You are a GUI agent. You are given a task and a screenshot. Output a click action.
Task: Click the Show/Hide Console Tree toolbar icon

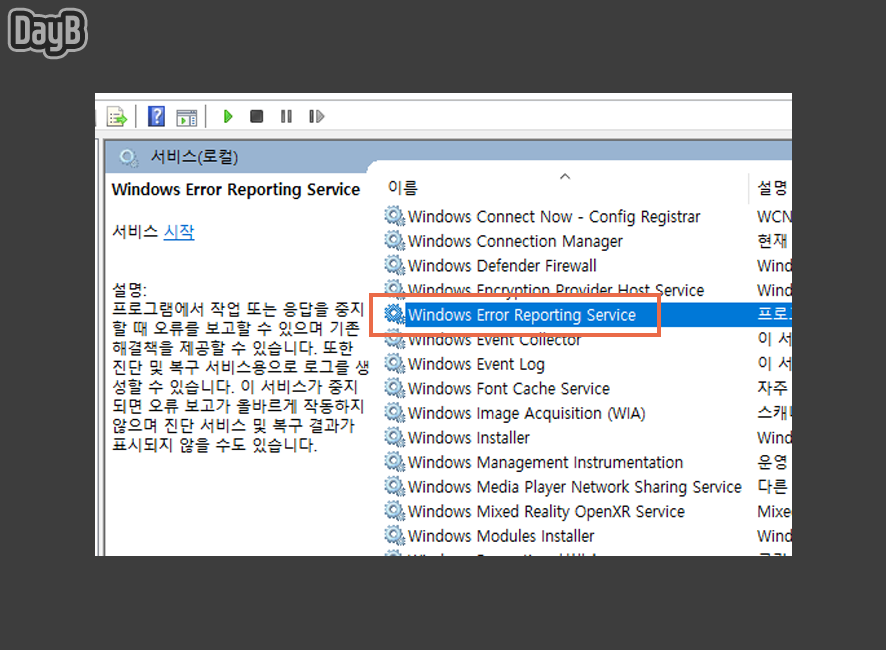point(187,116)
